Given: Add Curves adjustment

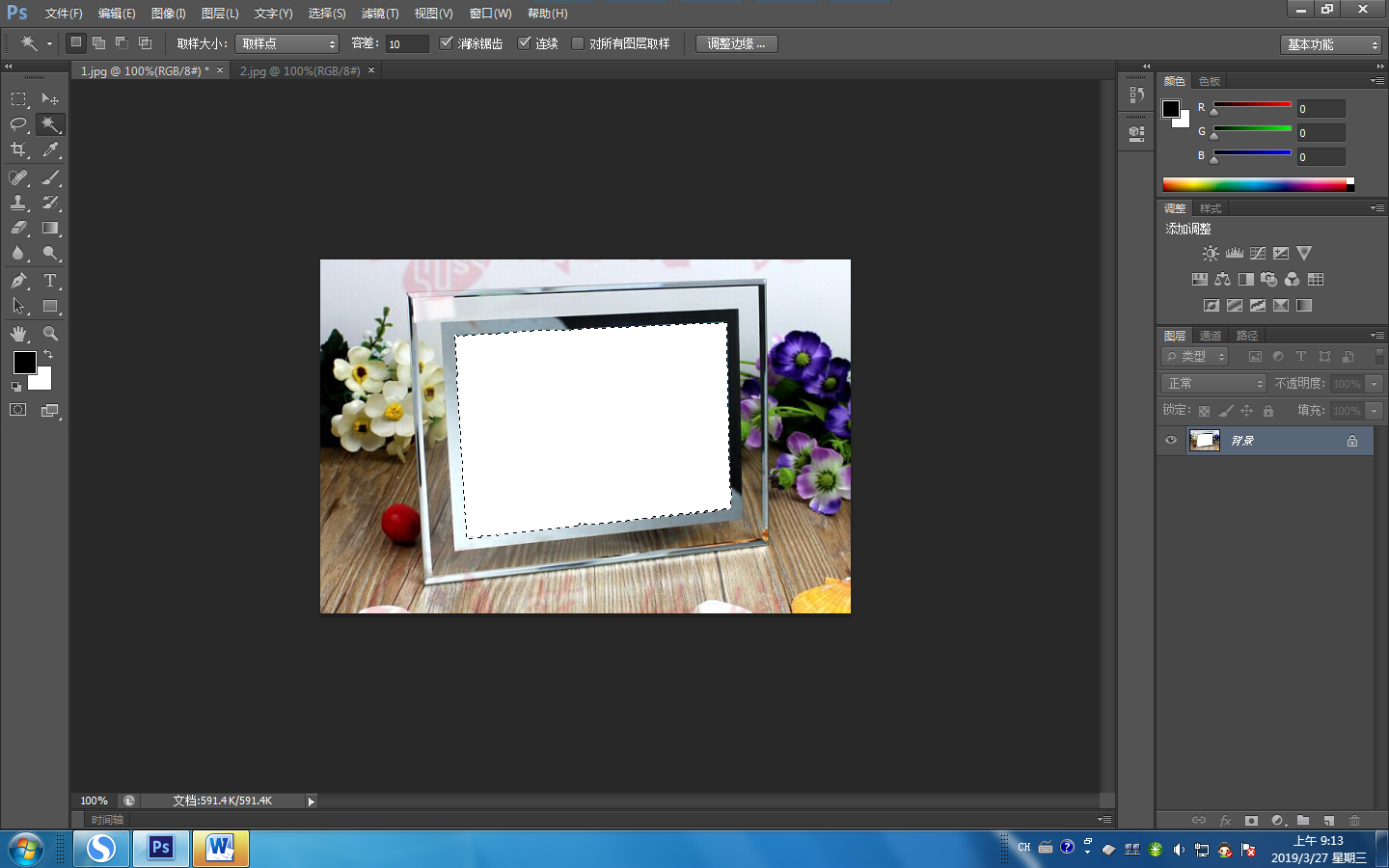Looking at the screenshot, I should point(1257,254).
